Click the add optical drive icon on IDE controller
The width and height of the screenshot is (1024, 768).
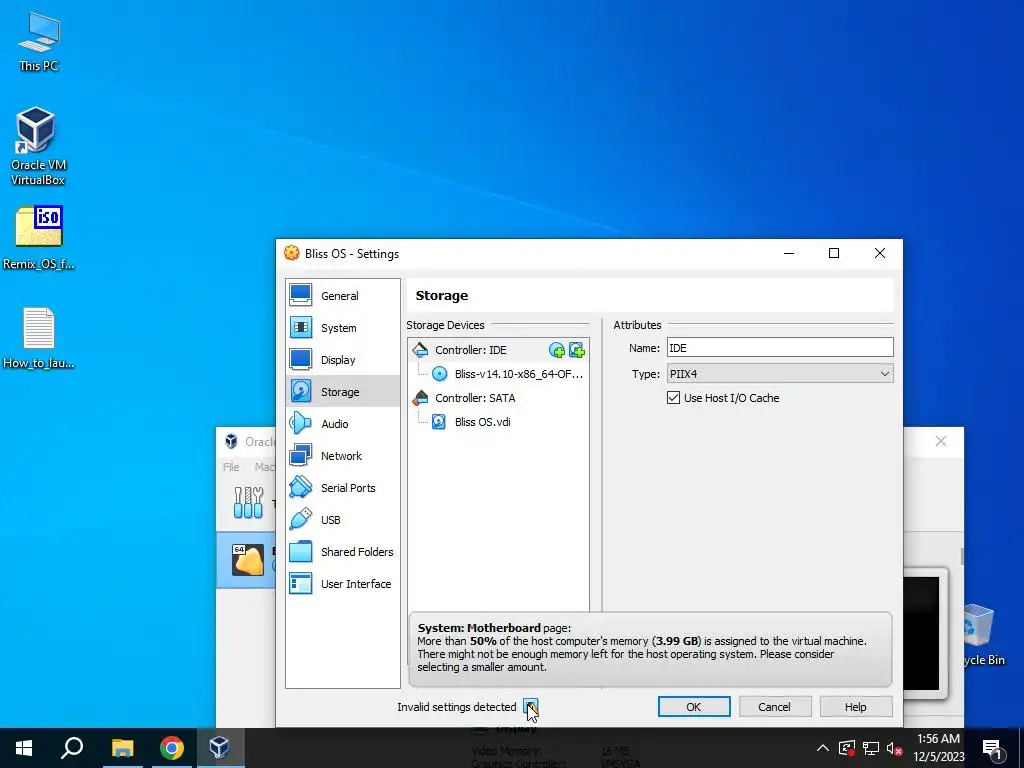(557, 351)
